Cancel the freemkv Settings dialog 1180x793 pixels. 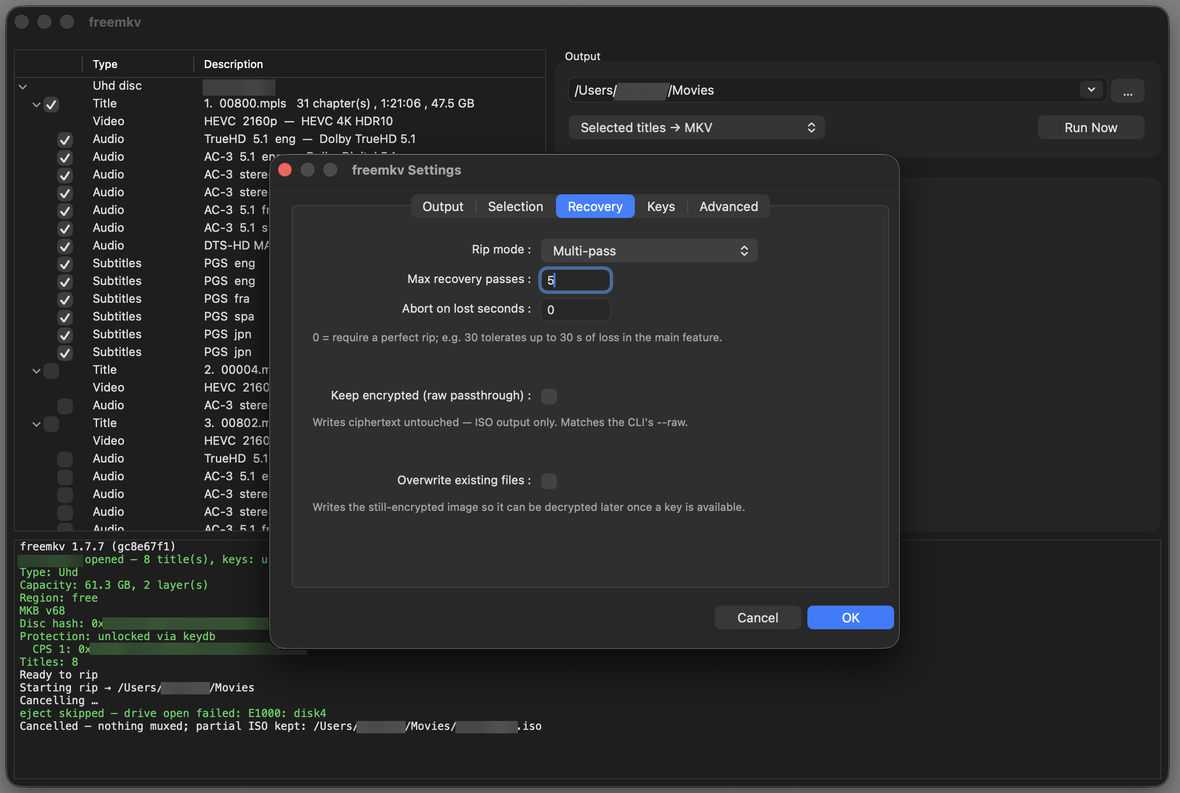point(757,618)
